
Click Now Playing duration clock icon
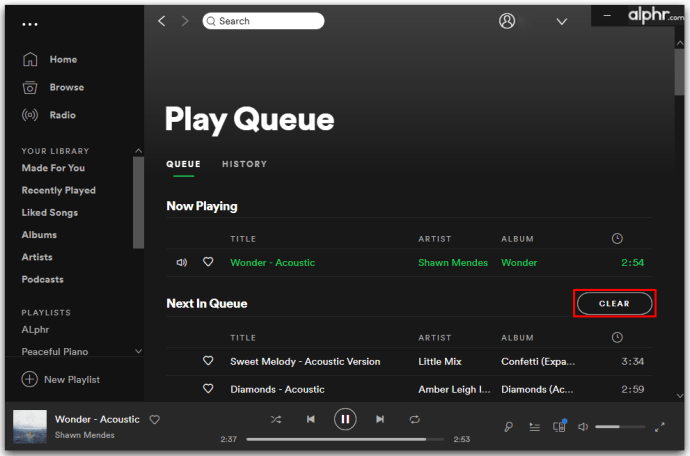click(x=617, y=239)
